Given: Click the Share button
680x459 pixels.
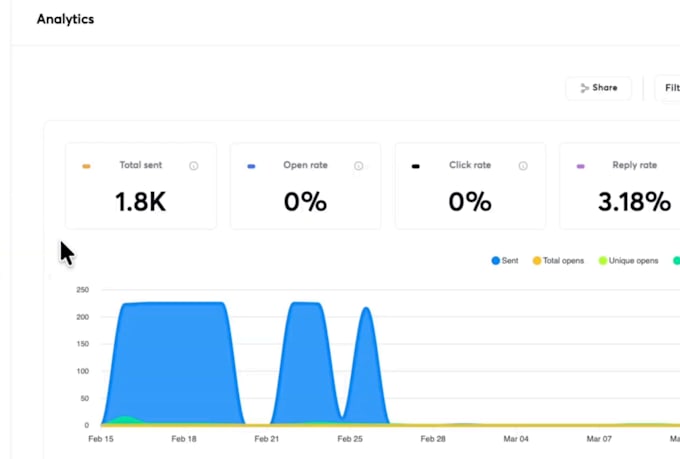Looking at the screenshot, I should (x=598, y=88).
